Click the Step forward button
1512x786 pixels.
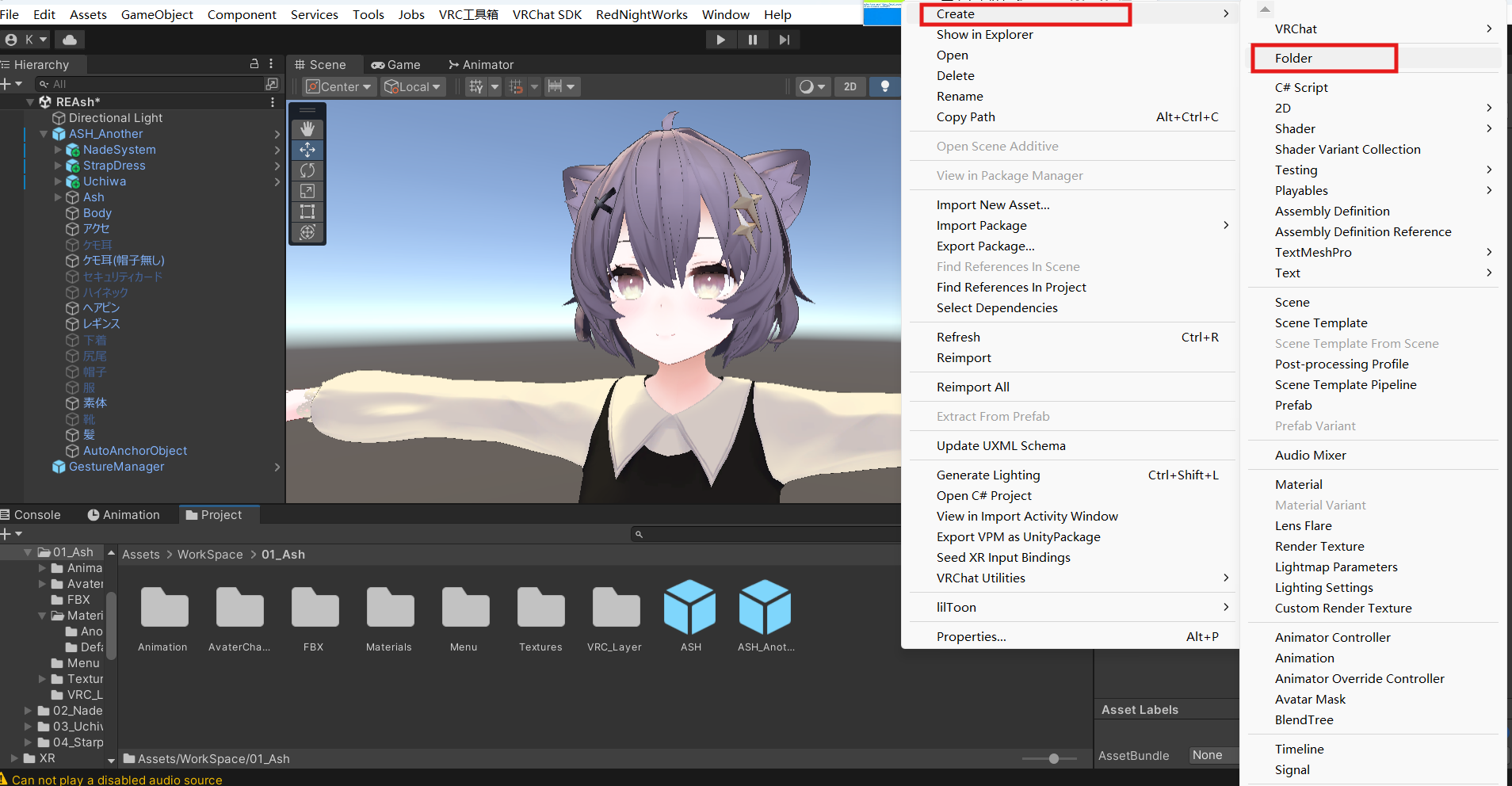tap(784, 40)
